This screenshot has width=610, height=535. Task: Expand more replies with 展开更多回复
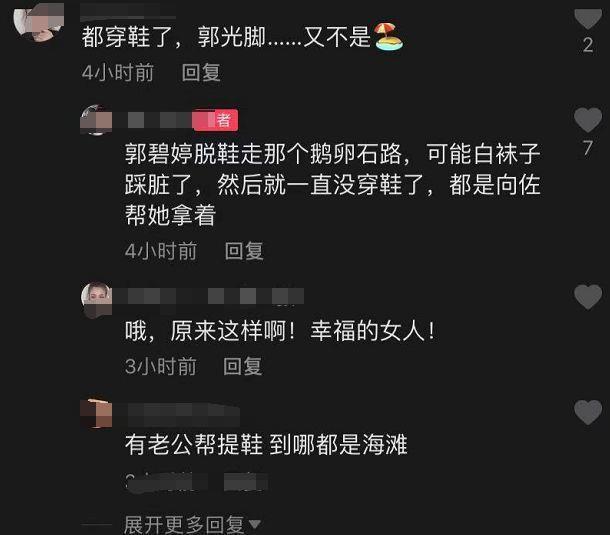(x=184, y=524)
